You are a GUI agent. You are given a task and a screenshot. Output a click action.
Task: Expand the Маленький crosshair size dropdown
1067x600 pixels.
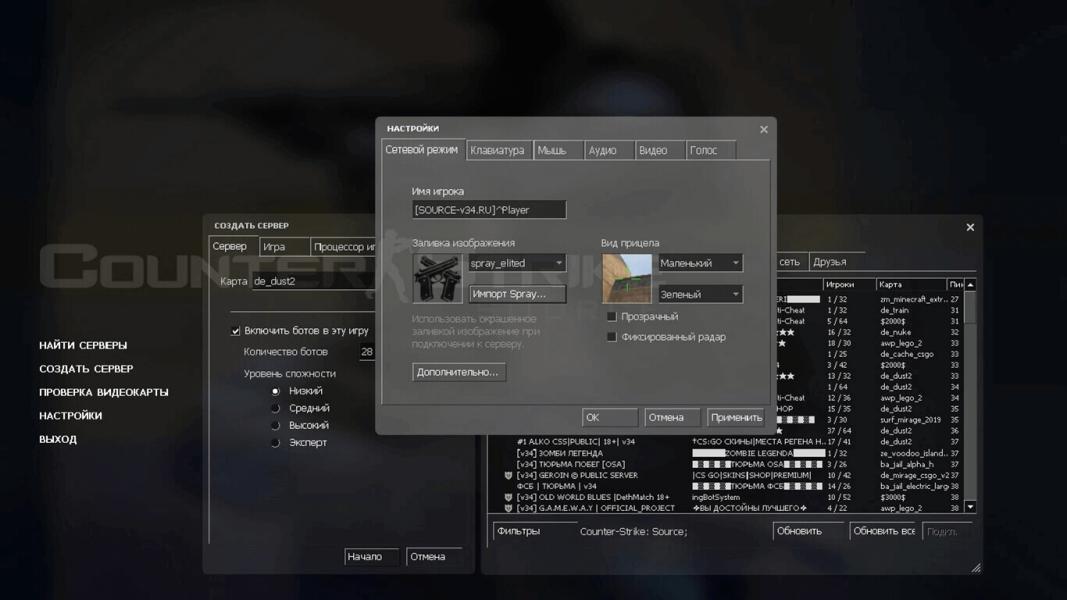click(x=700, y=263)
